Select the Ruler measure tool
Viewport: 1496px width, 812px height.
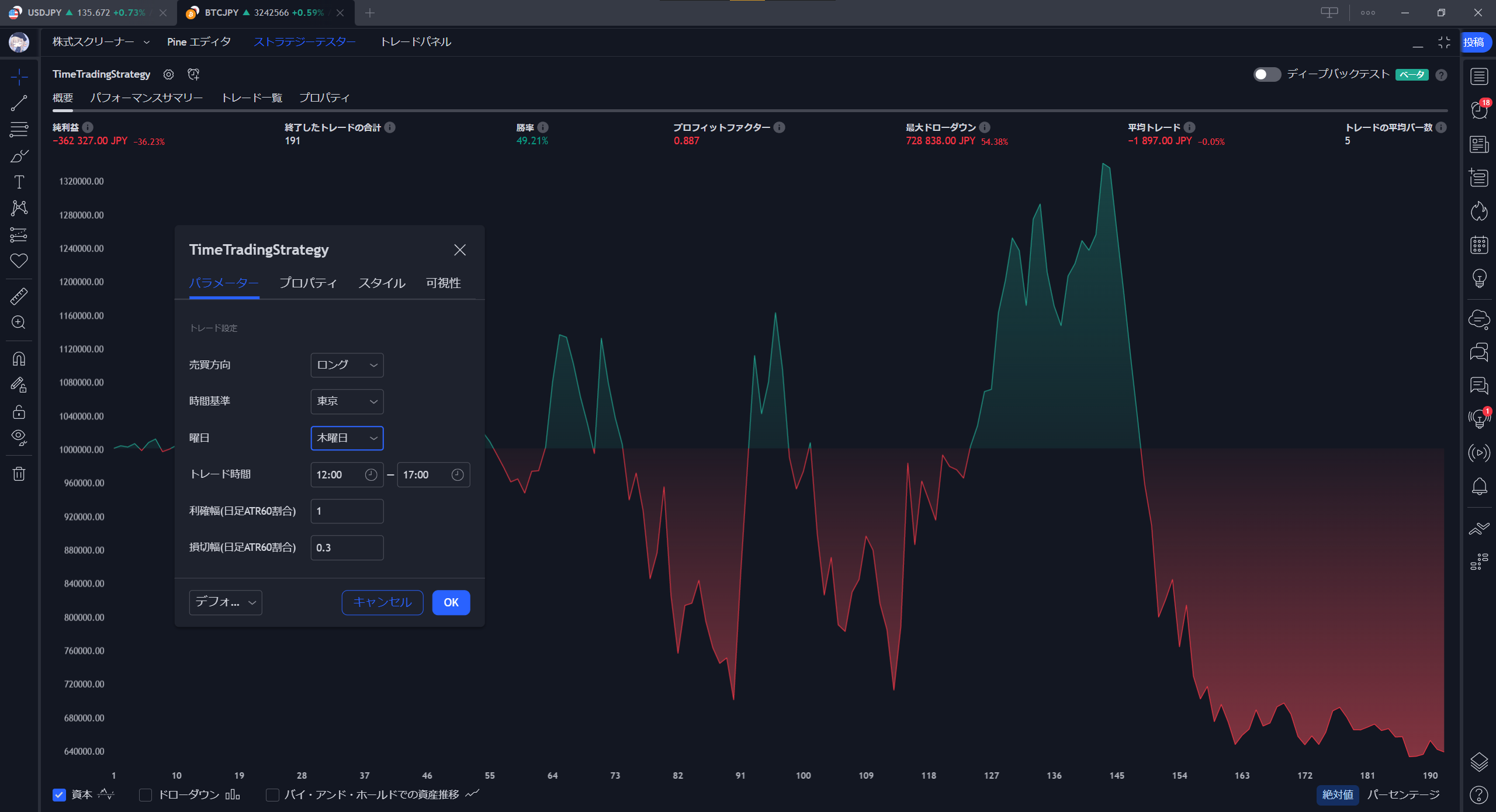click(19, 296)
